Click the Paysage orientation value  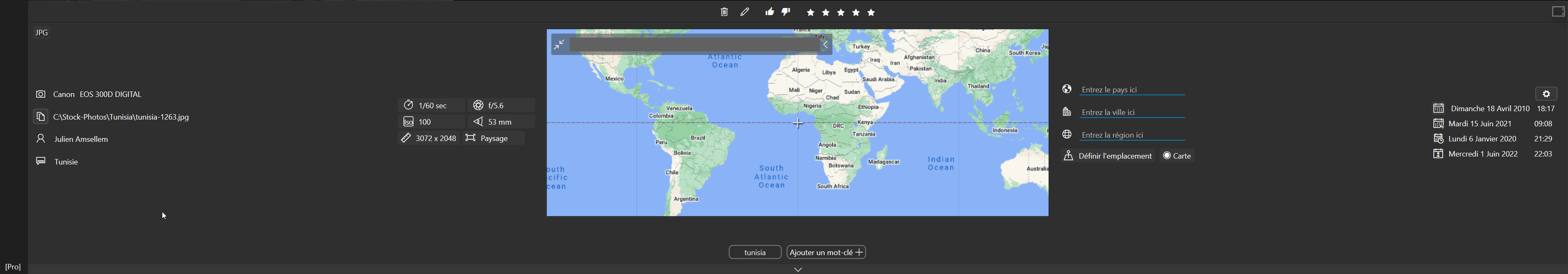(x=494, y=139)
